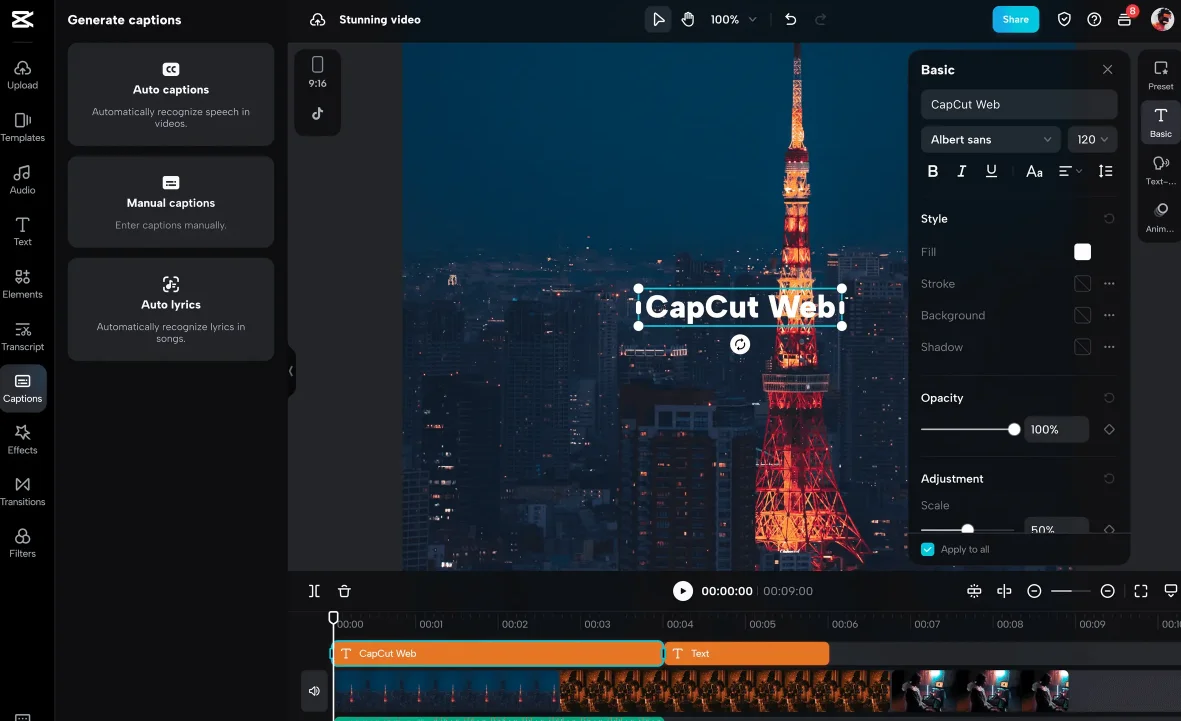Toggle italic formatting
This screenshot has width=1181, height=721.
(962, 171)
